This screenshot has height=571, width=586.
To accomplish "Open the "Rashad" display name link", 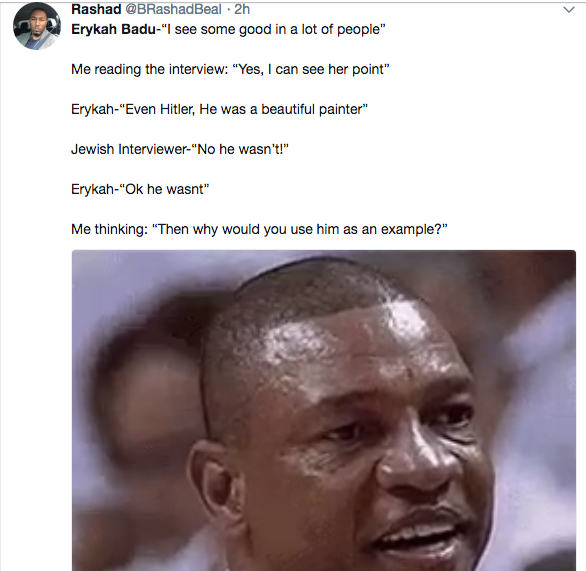I will pos(96,9).
